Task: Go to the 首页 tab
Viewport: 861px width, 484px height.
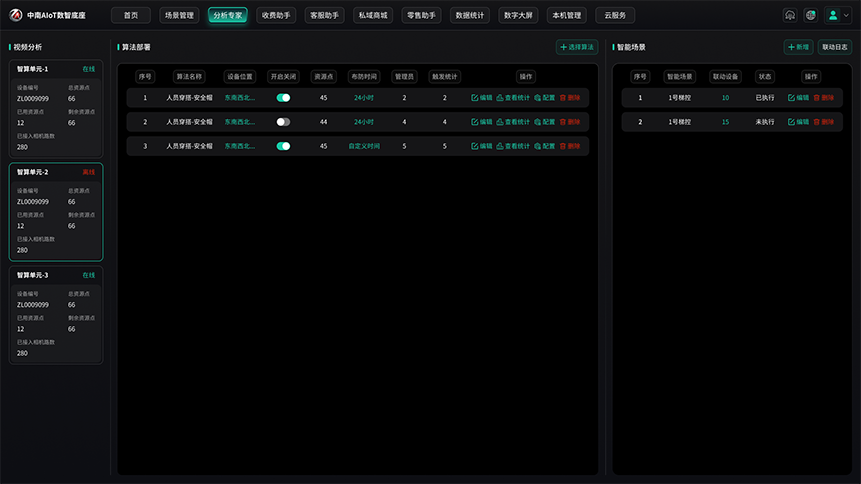Action: (x=131, y=15)
